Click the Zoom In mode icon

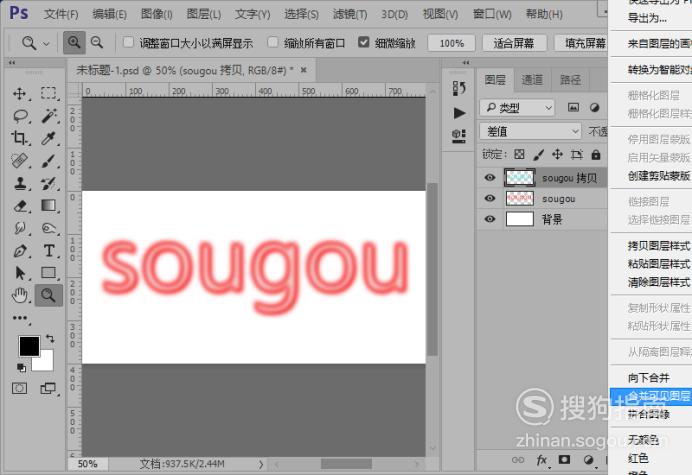[x=74, y=43]
